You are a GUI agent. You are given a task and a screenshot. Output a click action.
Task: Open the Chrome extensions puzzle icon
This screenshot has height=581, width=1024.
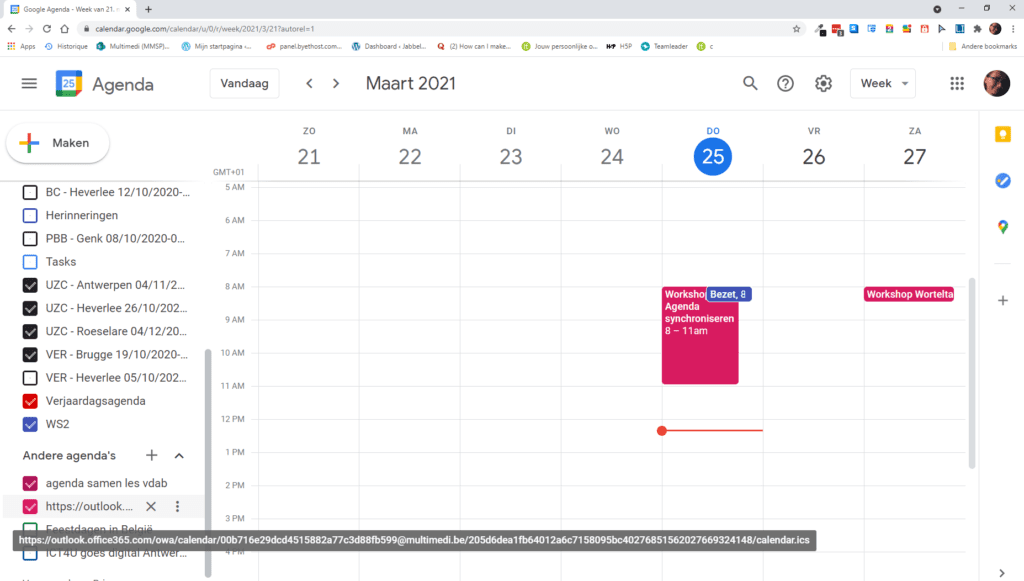point(977,29)
